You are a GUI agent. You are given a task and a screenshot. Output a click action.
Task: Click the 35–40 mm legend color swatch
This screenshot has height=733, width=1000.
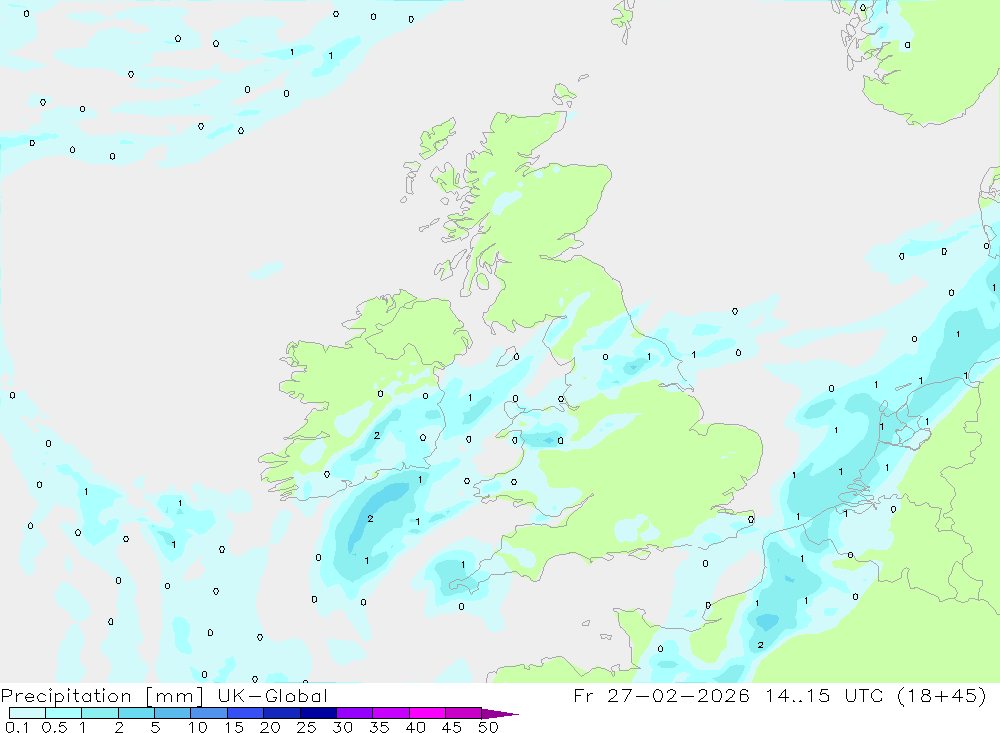pos(391,713)
